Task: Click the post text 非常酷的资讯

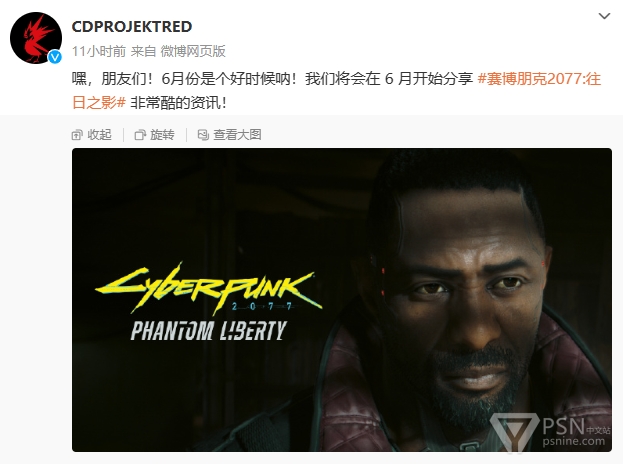Action: coord(178,103)
